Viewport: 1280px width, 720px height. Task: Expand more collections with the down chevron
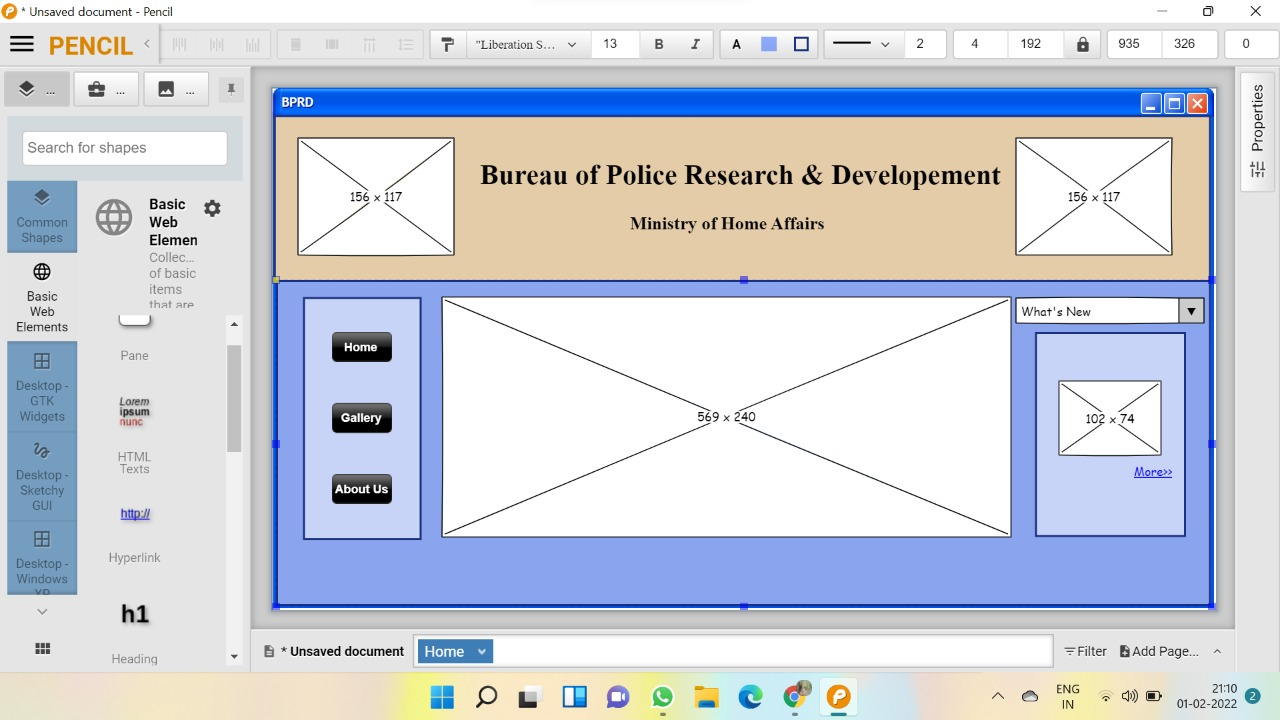[x=42, y=611]
